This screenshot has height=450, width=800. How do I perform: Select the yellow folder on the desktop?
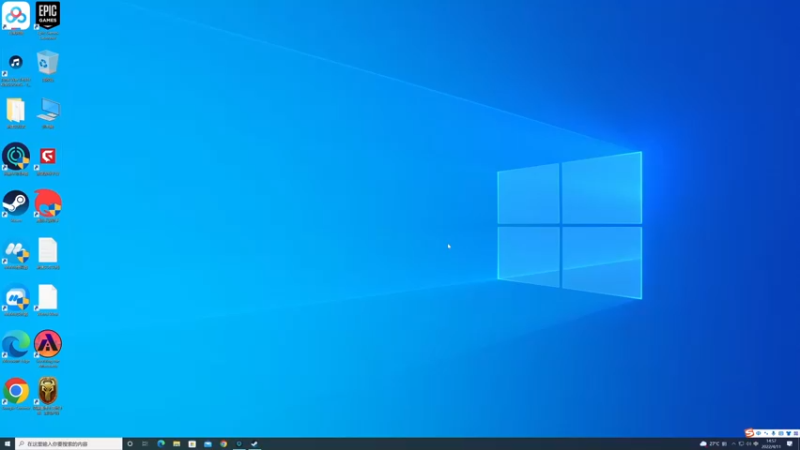pyautogui.click(x=16, y=110)
